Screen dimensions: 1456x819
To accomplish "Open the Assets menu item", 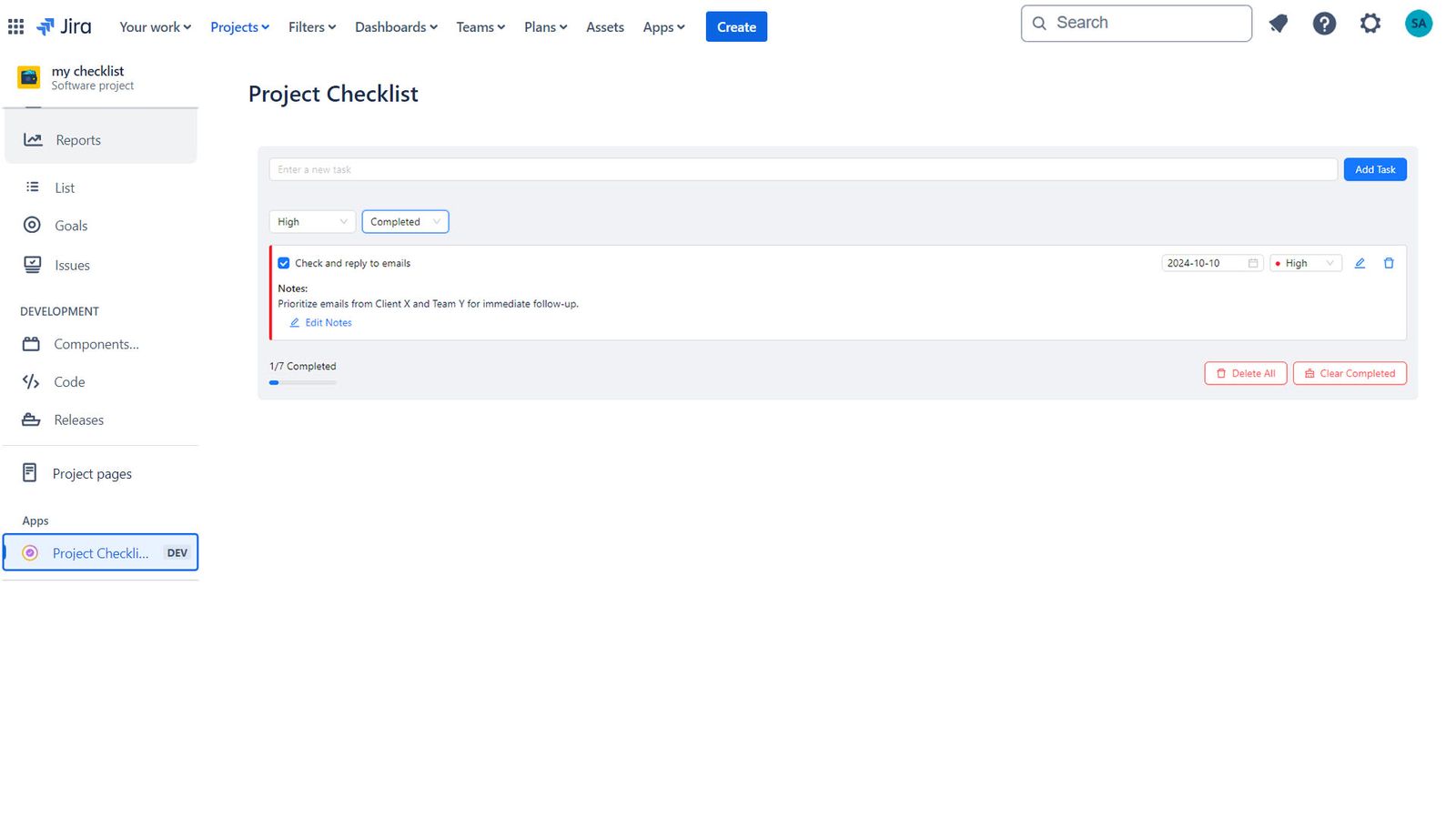I will point(605,27).
